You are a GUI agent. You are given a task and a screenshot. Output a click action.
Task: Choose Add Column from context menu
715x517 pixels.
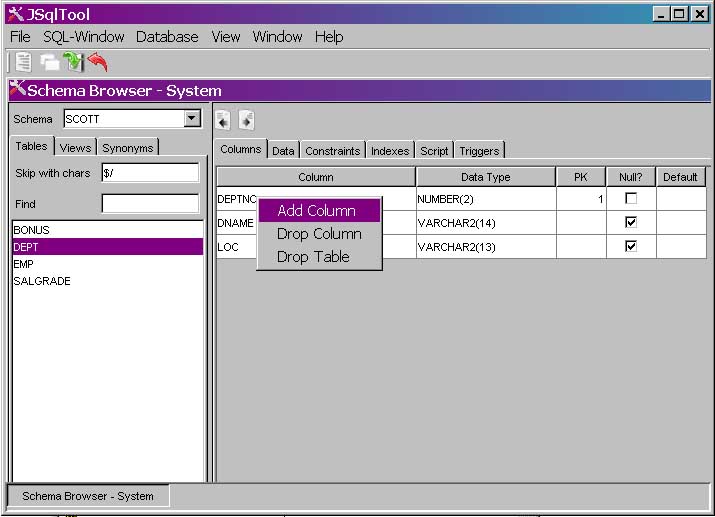[x=316, y=211]
